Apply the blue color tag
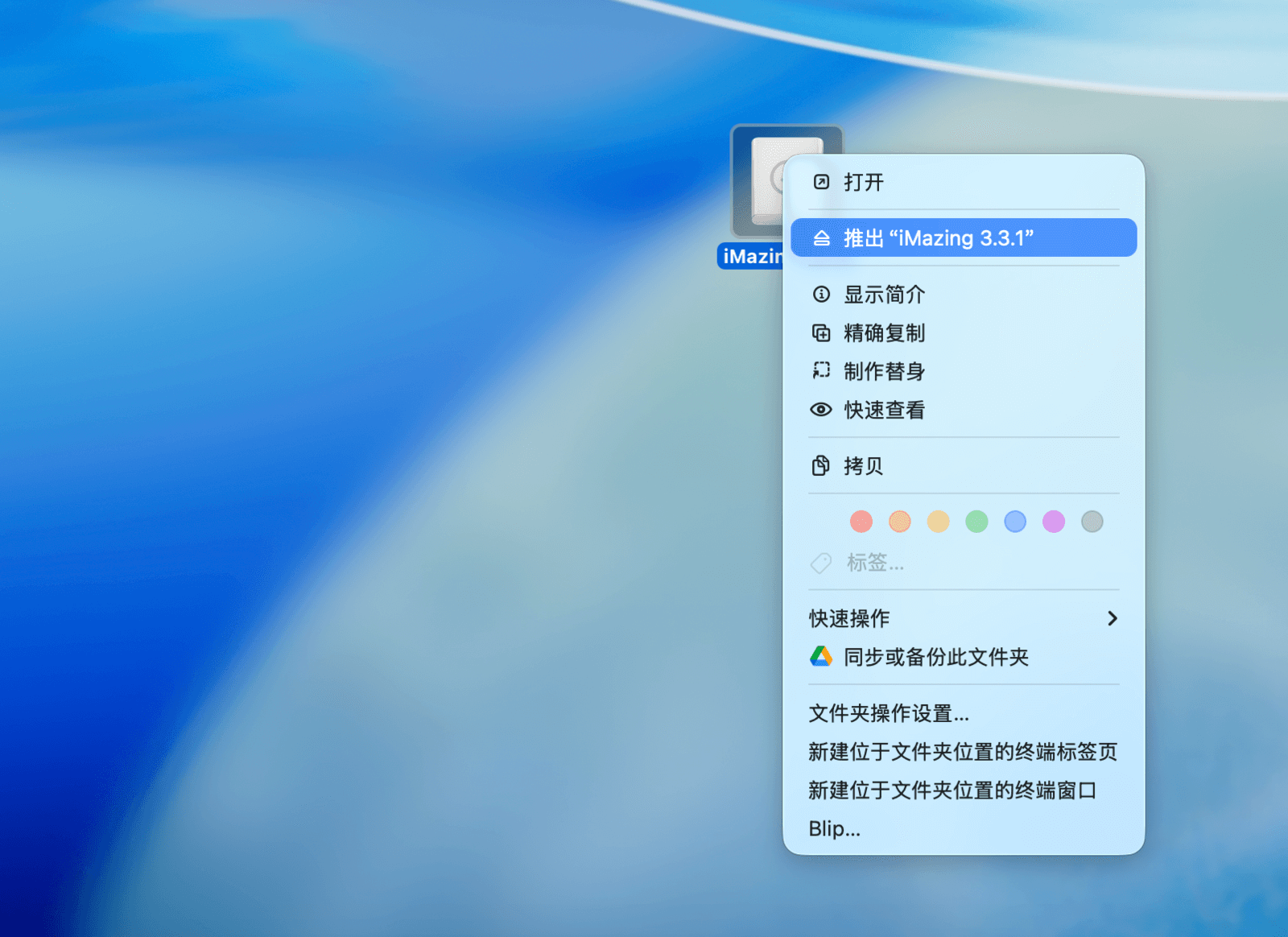Image resolution: width=1288 pixels, height=937 pixels. tap(1015, 522)
